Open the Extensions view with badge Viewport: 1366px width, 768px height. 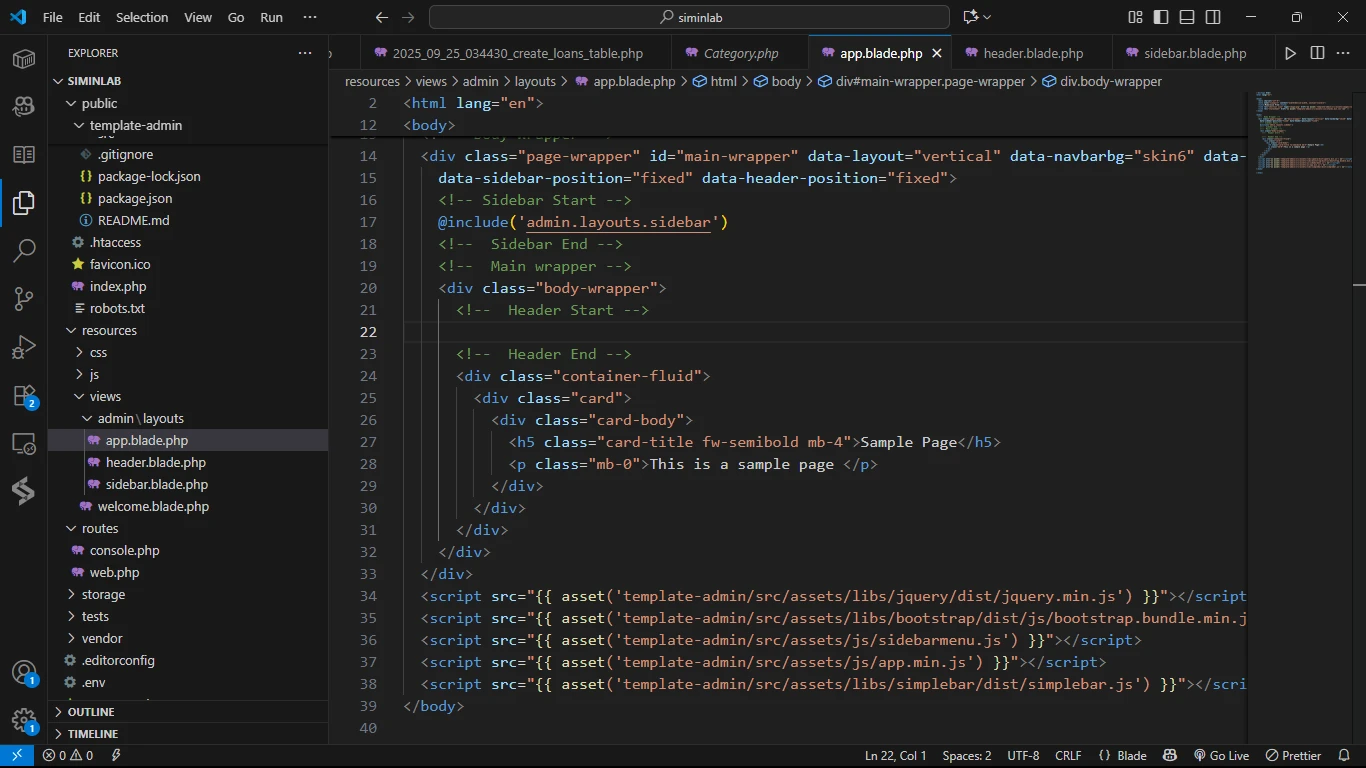tap(24, 396)
